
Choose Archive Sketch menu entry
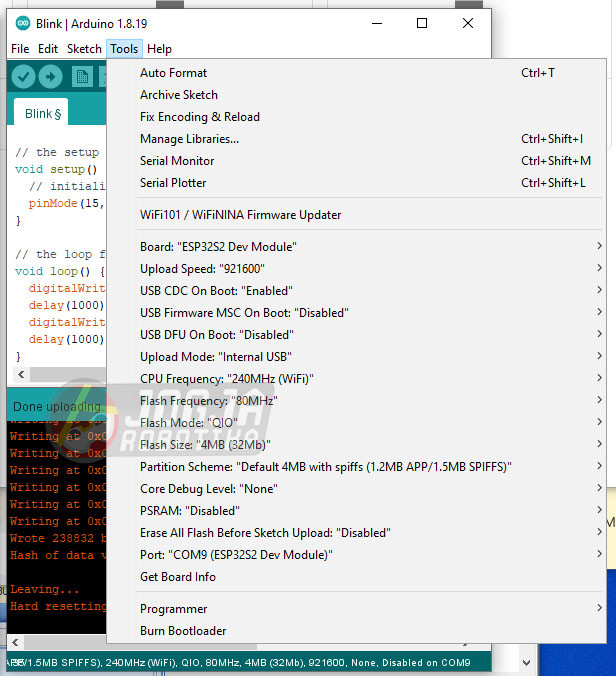[356, 95]
